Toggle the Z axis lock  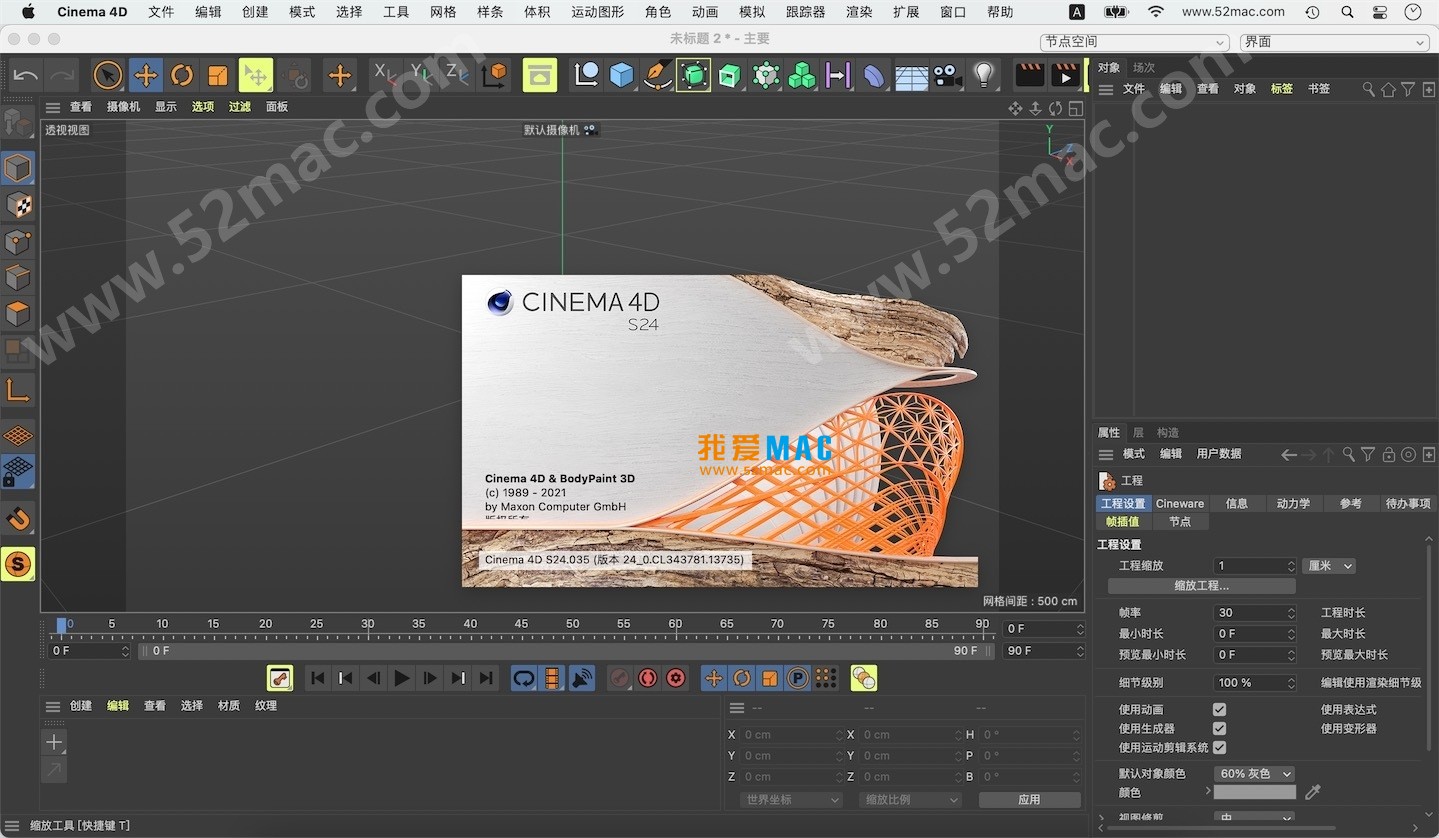[456, 74]
